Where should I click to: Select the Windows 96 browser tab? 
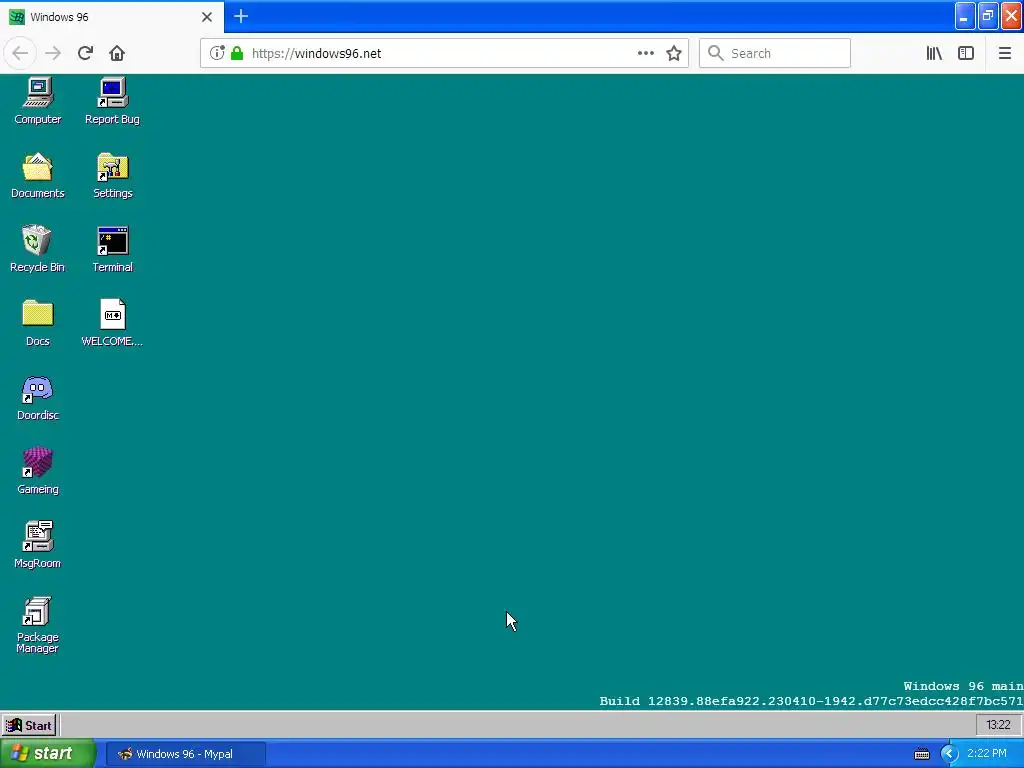click(112, 17)
